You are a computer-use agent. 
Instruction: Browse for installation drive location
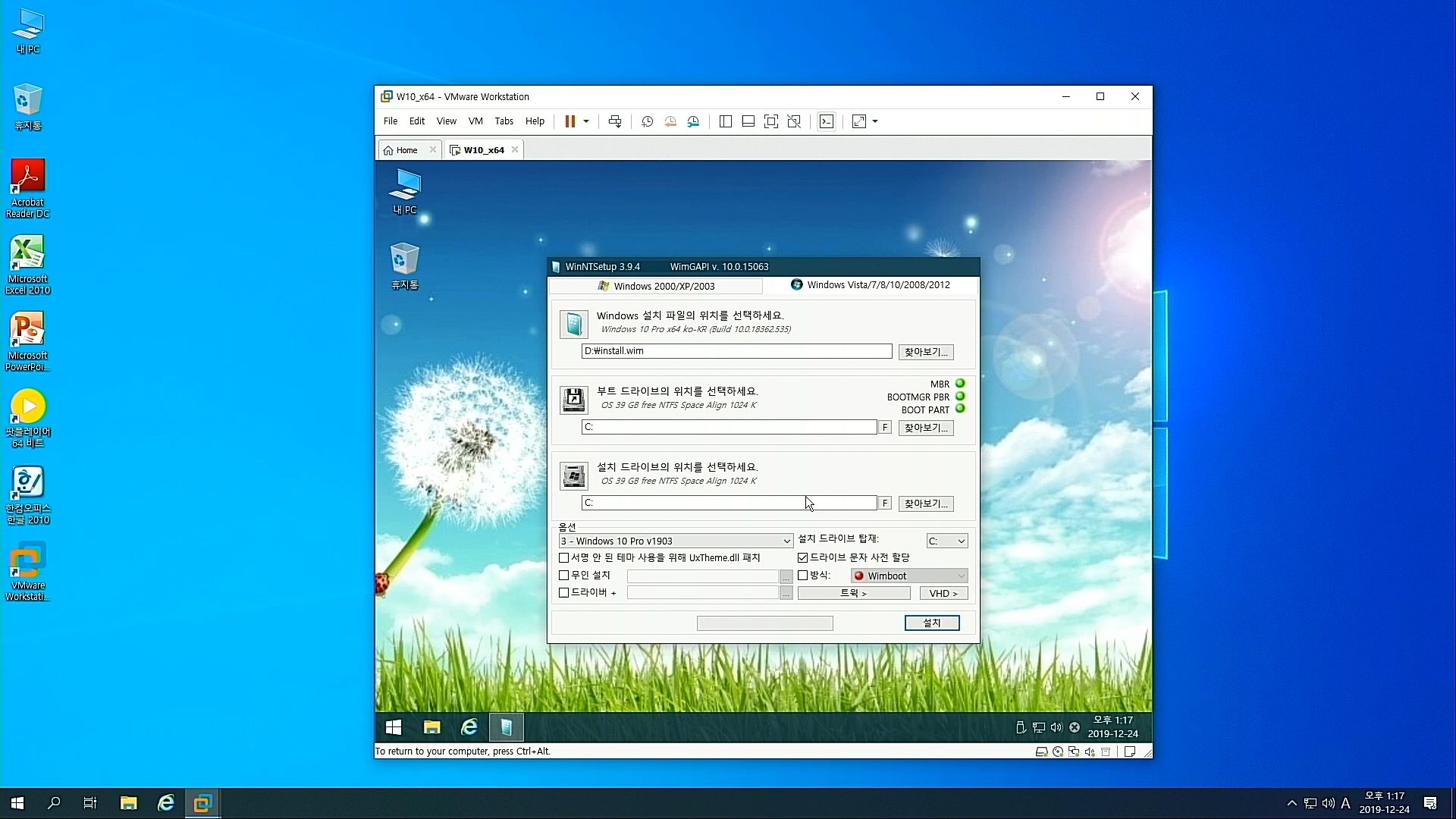[x=926, y=504]
